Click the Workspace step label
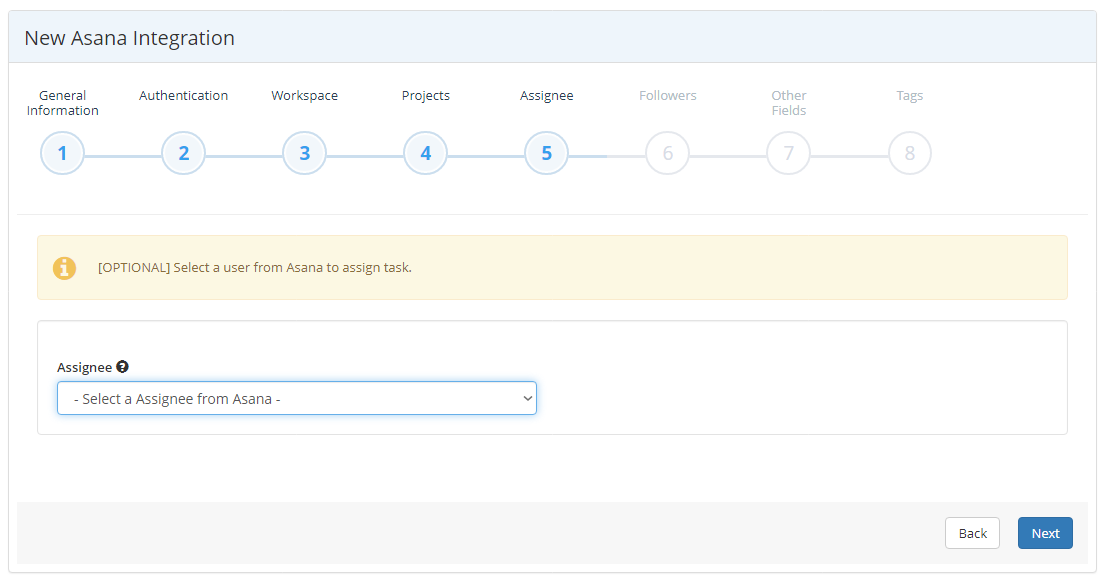The height and width of the screenshot is (582, 1108). (304, 95)
